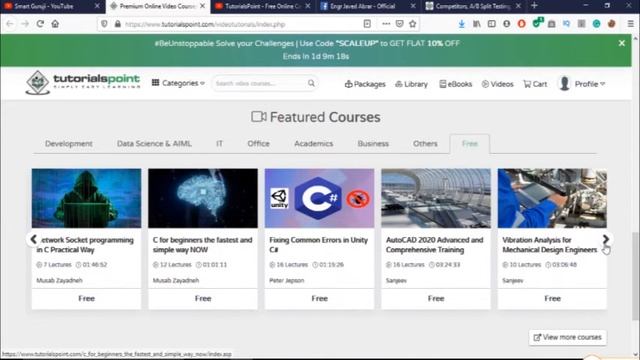
Task: Open the Network Socket programming course thumbnail
Action: [87, 198]
